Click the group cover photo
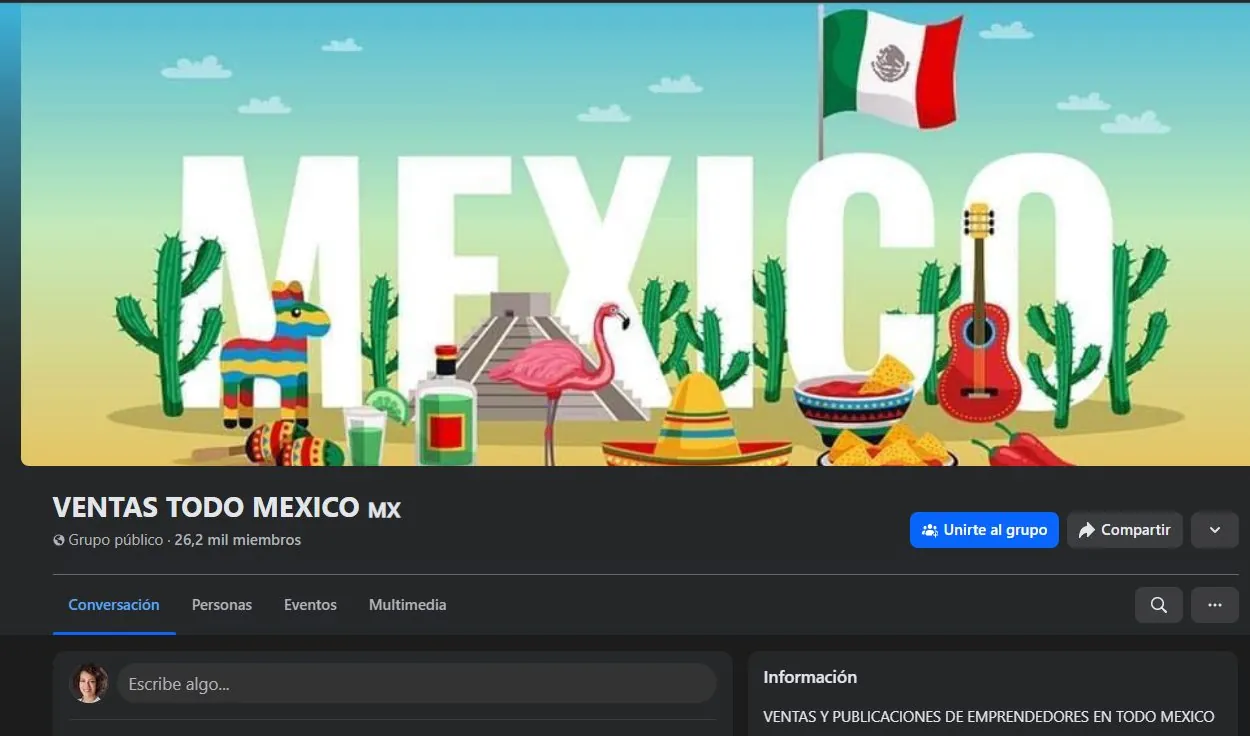Viewport: 1250px width, 736px height. [x=625, y=235]
